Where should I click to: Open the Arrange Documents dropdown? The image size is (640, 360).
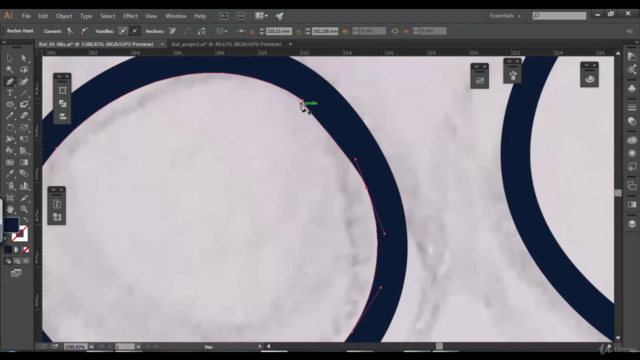261,16
